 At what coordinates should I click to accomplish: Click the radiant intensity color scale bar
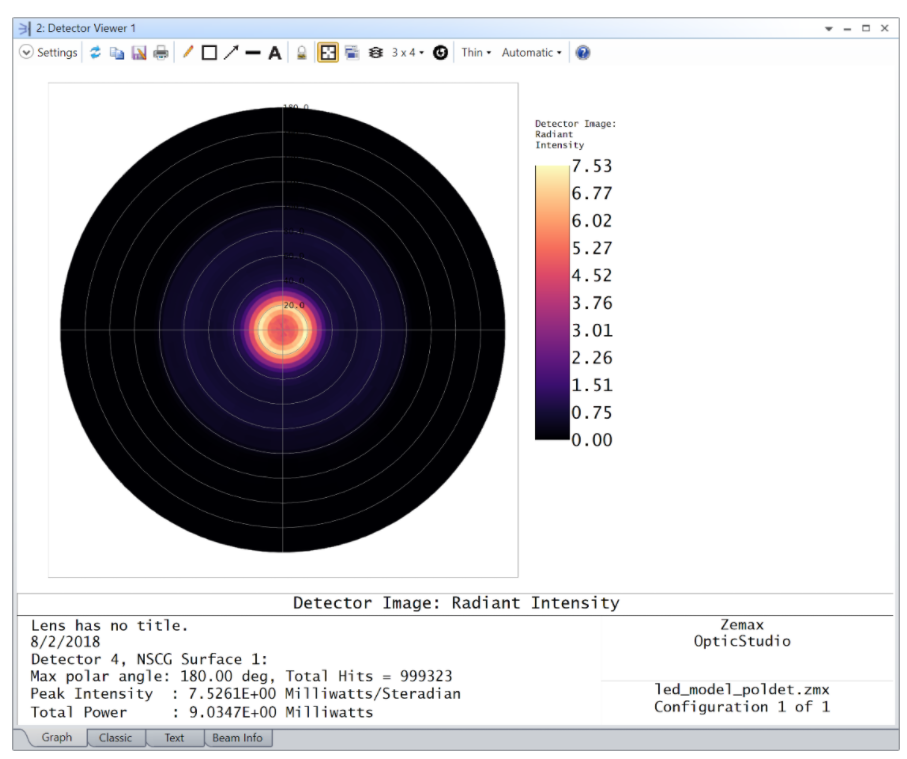tap(551, 302)
